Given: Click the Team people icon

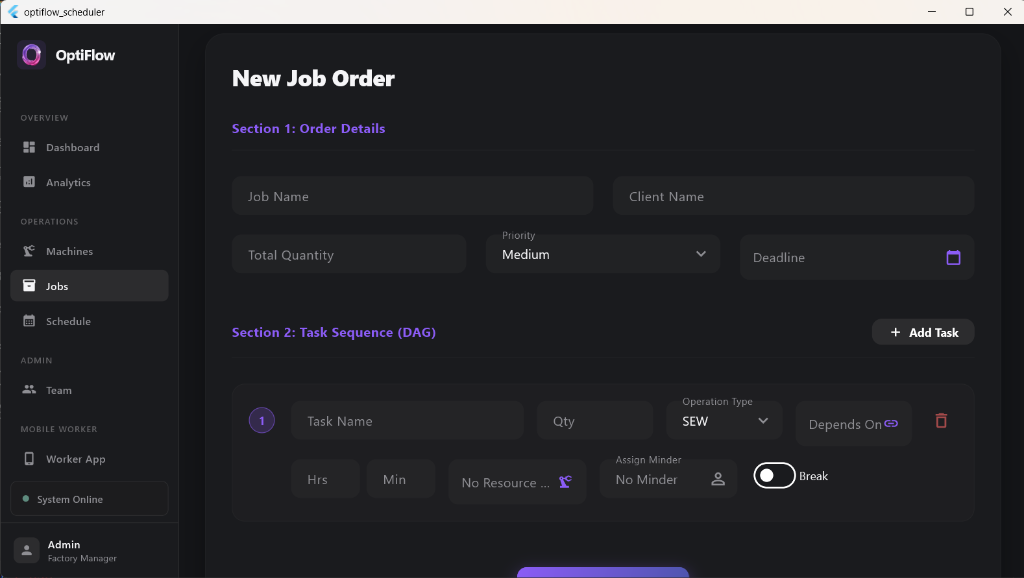Looking at the screenshot, I should click(x=29, y=389).
